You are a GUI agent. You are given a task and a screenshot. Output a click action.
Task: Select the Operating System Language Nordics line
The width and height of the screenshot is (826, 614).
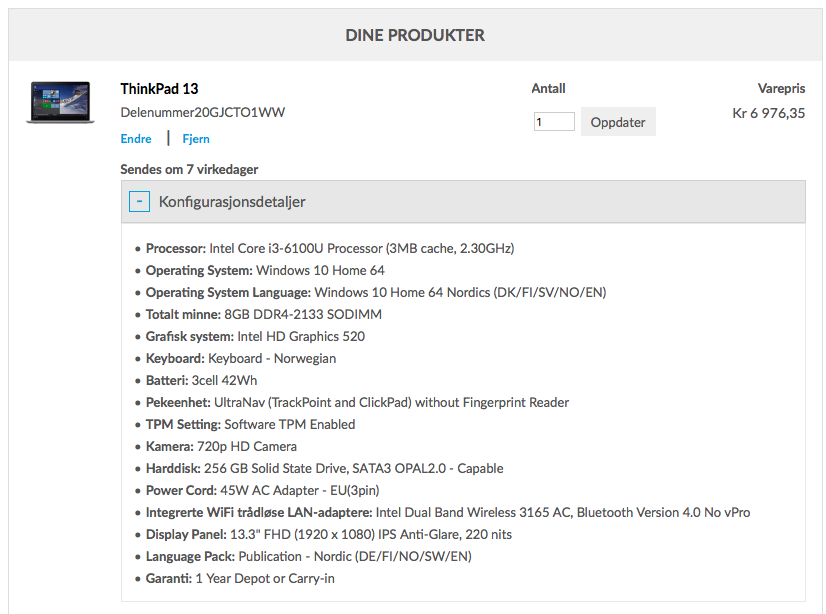tap(376, 293)
